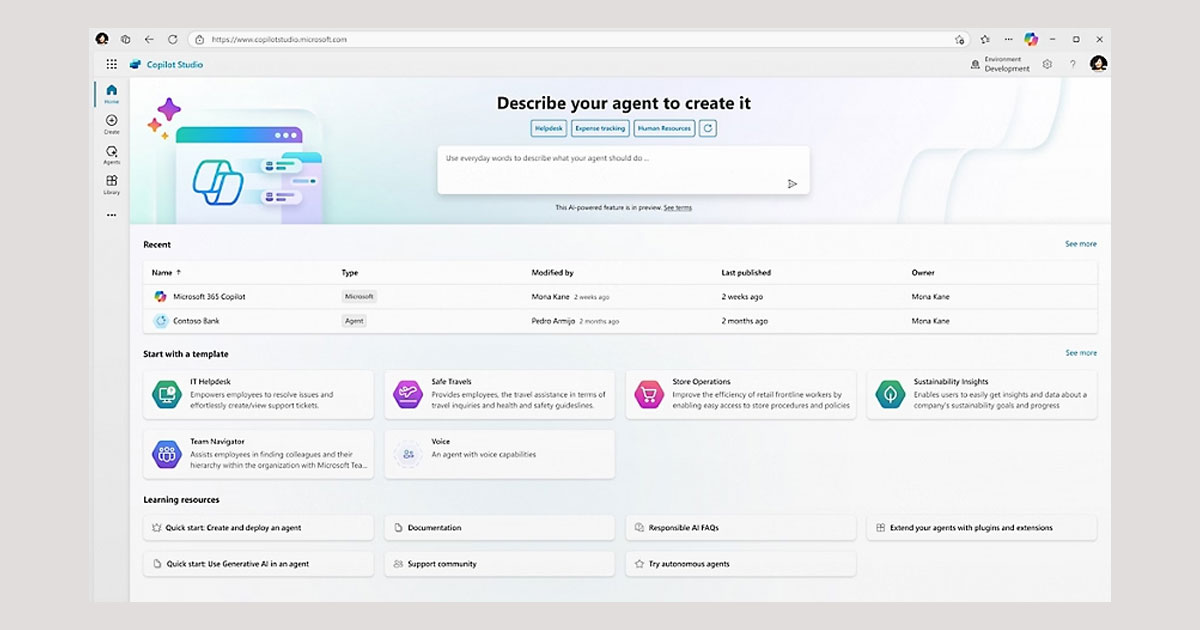Select the Expense tracking suggestion chip

600,128
